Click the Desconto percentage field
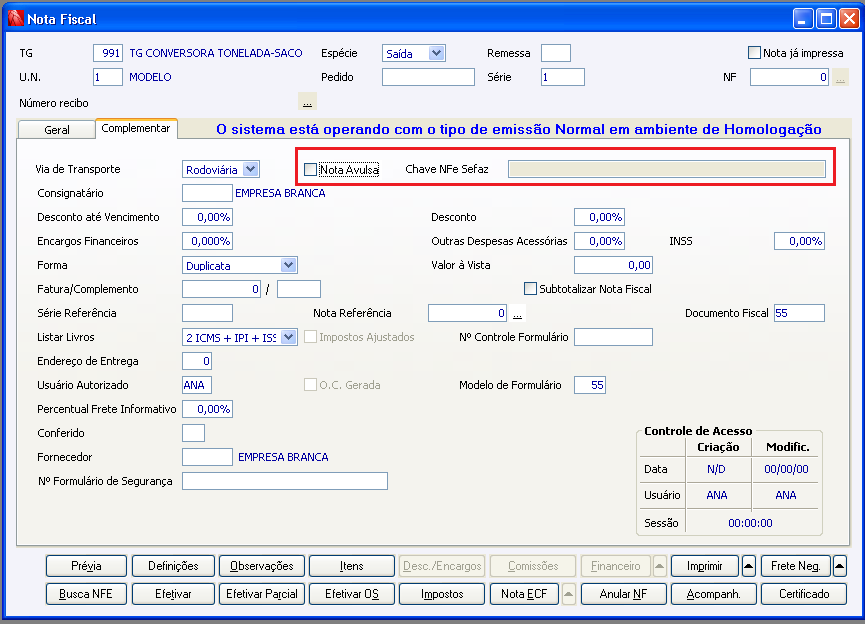The image size is (865, 624). click(x=599, y=217)
